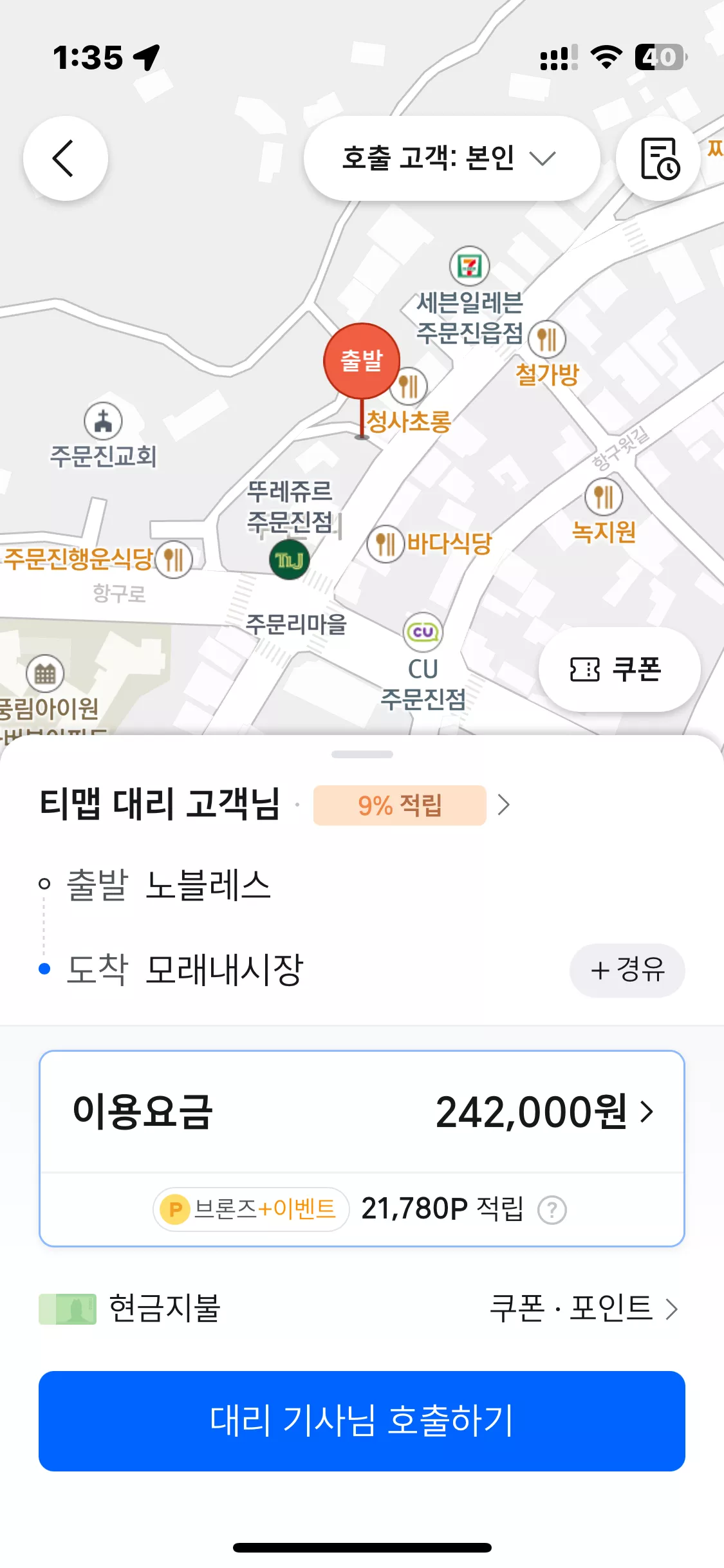
Task: Select 현금지불 payment method
Action: [x=130, y=1309]
